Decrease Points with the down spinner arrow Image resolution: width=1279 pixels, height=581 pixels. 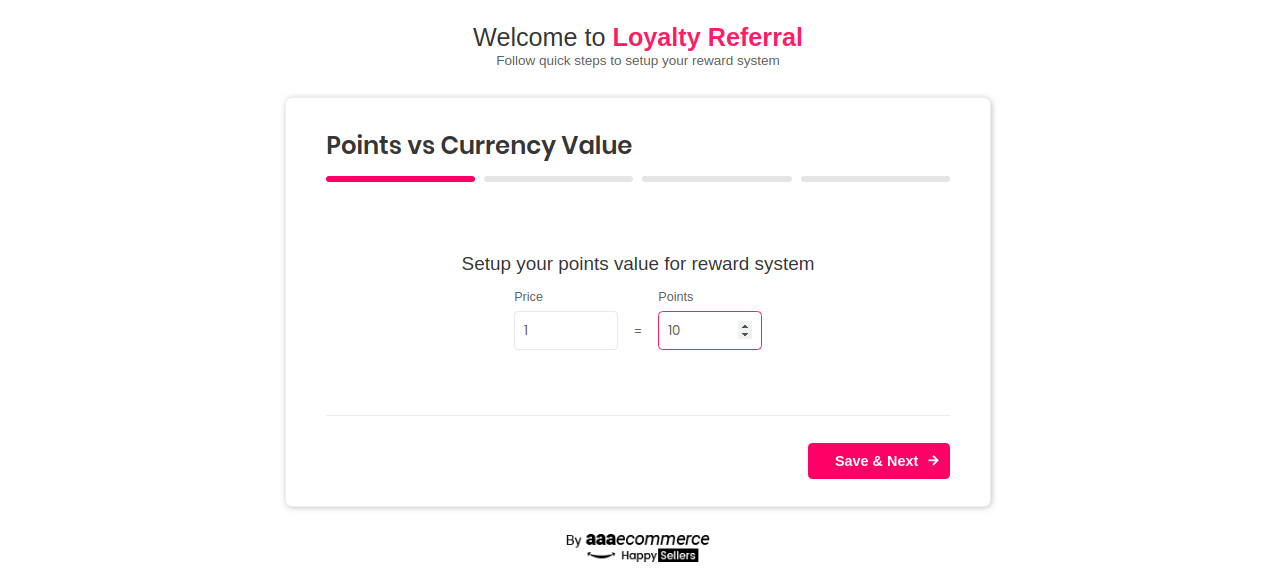point(744,334)
